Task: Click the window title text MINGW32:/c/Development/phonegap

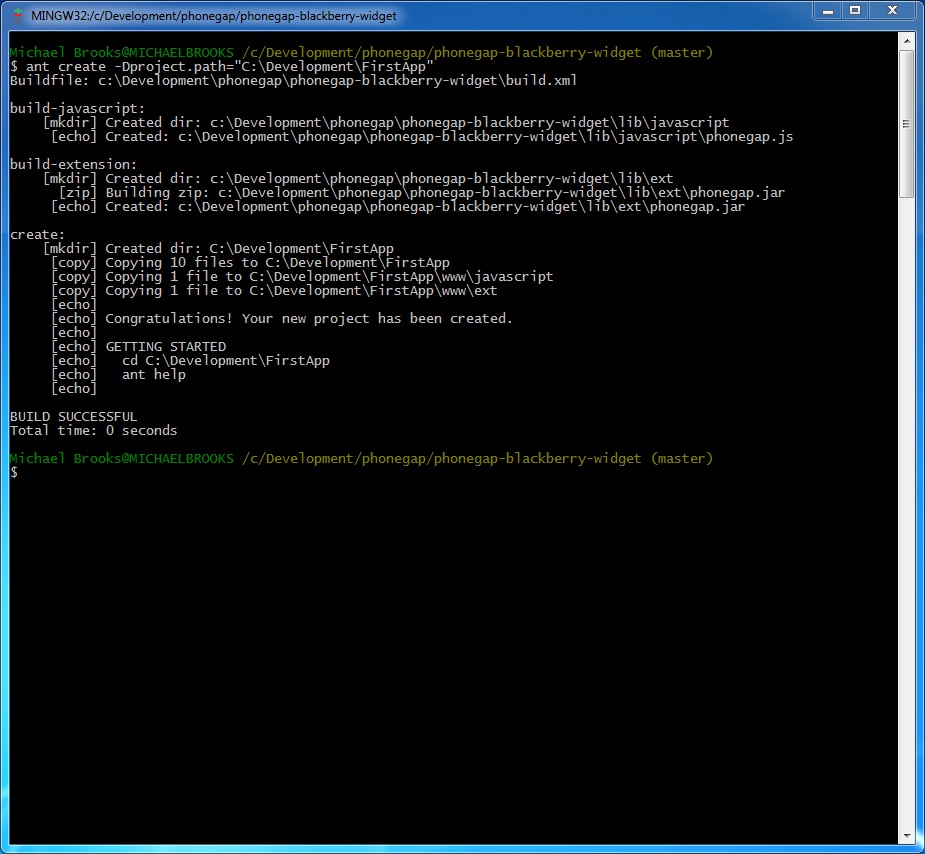Action: (214, 16)
